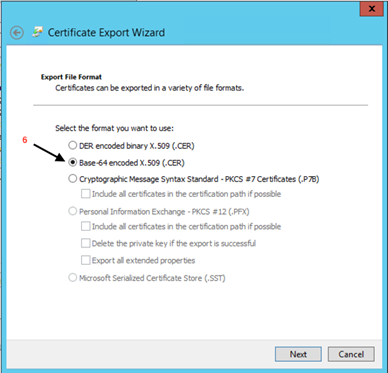The width and height of the screenshot is (388, 373).
Task: Check Delete the private key if successful
Action: pos(86,243)
